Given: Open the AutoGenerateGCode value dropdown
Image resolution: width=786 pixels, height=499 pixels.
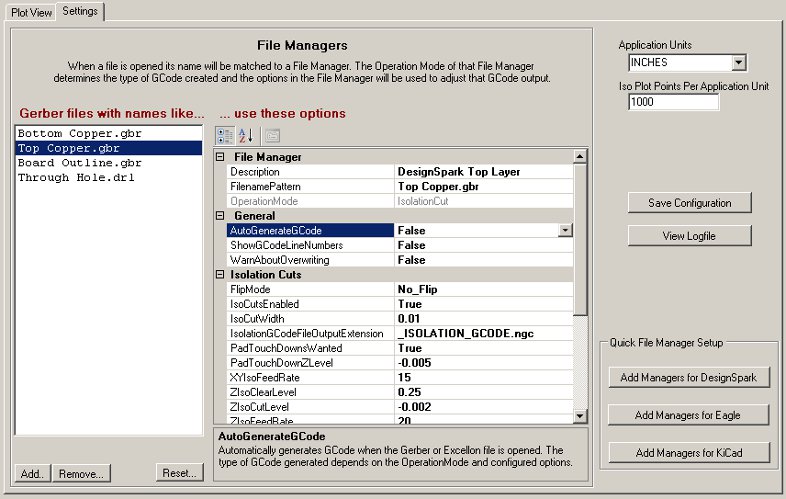Looking at the screenshot, I should click(566, 231).
